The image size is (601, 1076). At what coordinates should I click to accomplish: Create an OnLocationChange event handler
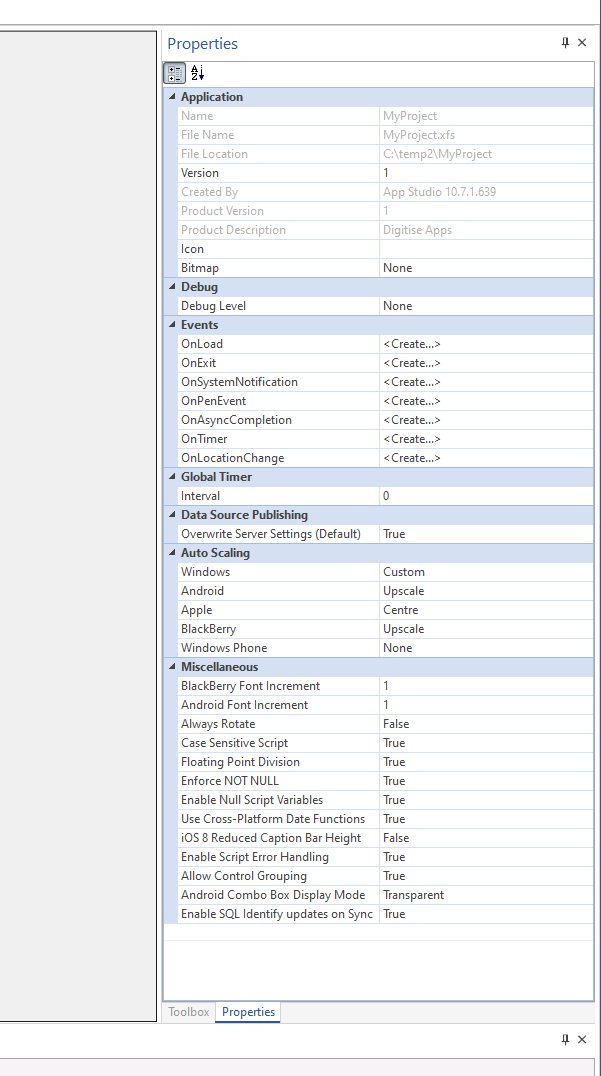(x=486, y=458)
